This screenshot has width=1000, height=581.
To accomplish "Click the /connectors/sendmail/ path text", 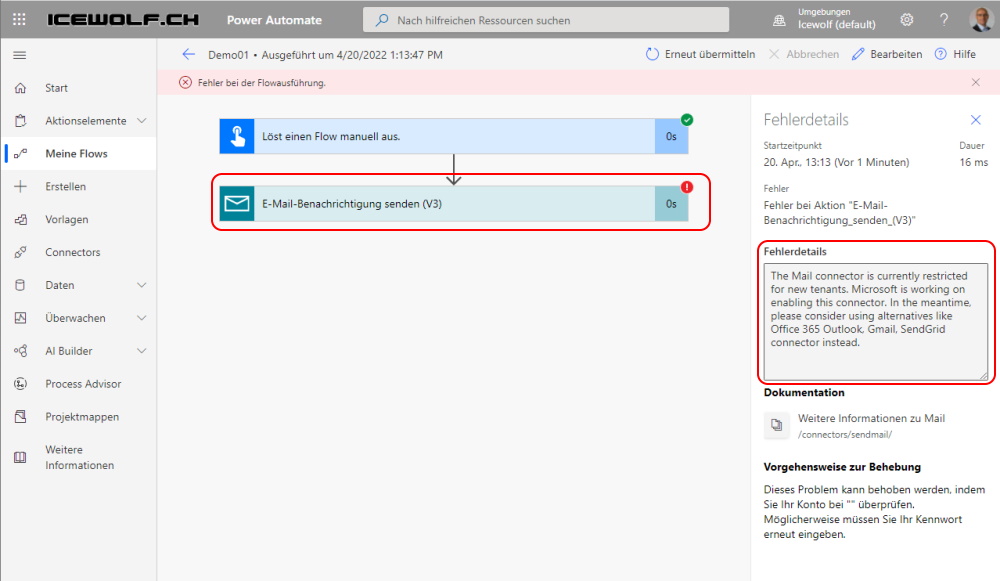I will coord(845,434).
